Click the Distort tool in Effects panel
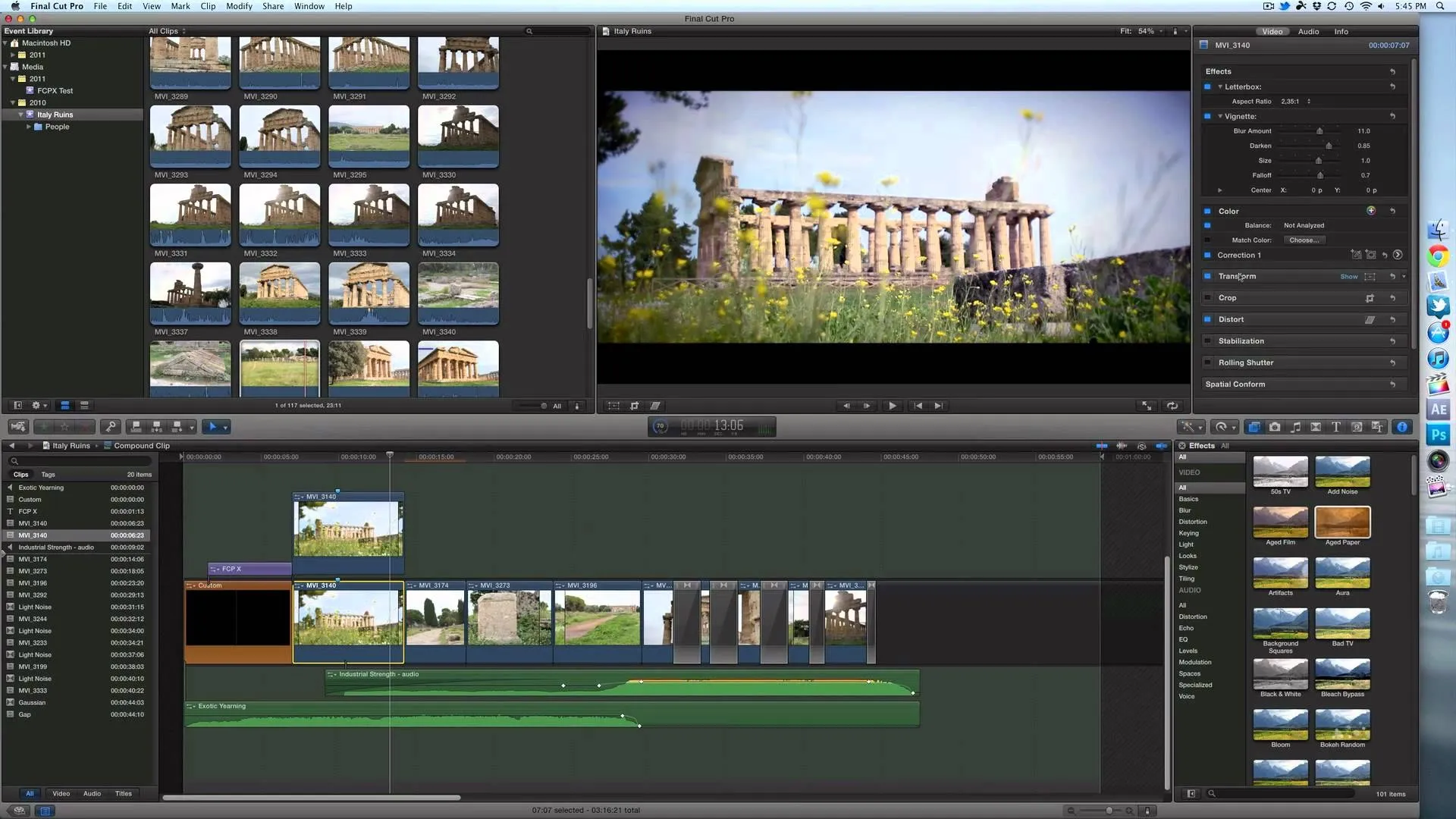Screen dimensions: 1456x819 [1230, 318]
